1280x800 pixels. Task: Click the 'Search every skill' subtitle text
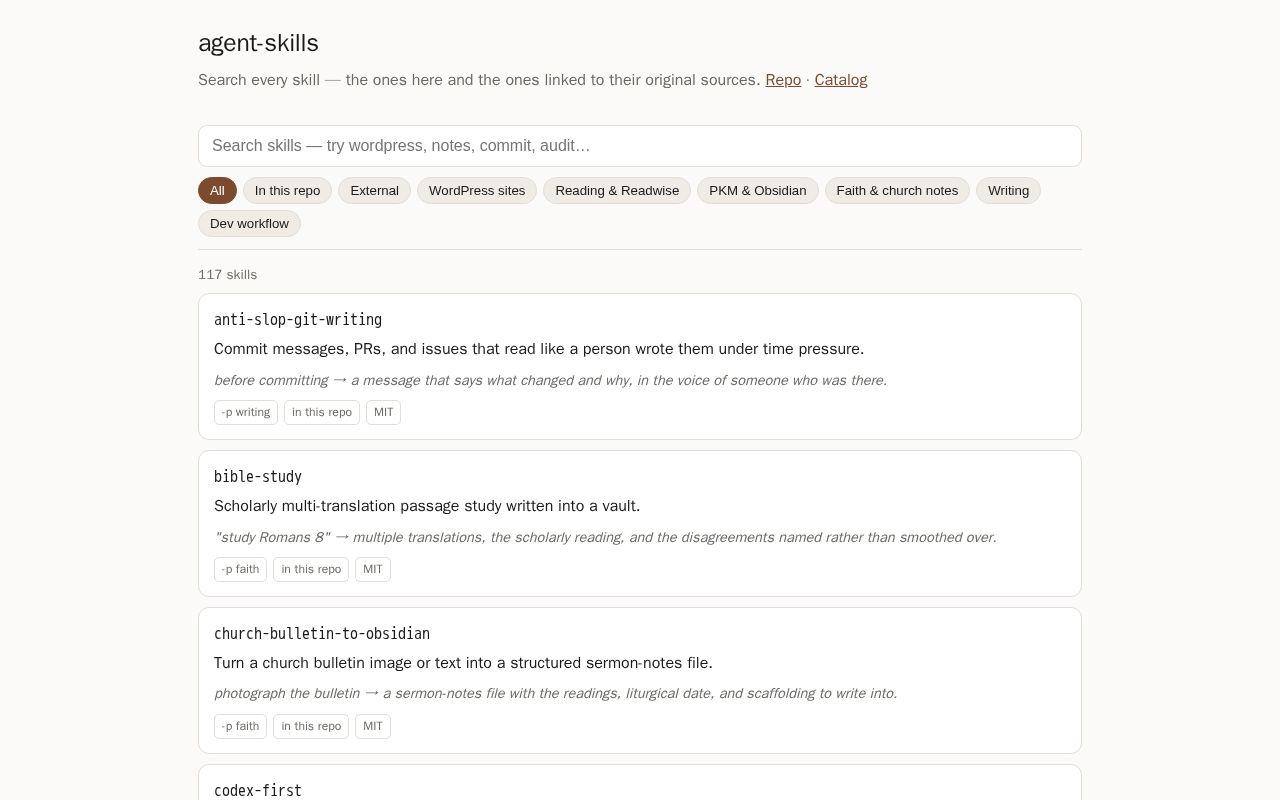479,80
